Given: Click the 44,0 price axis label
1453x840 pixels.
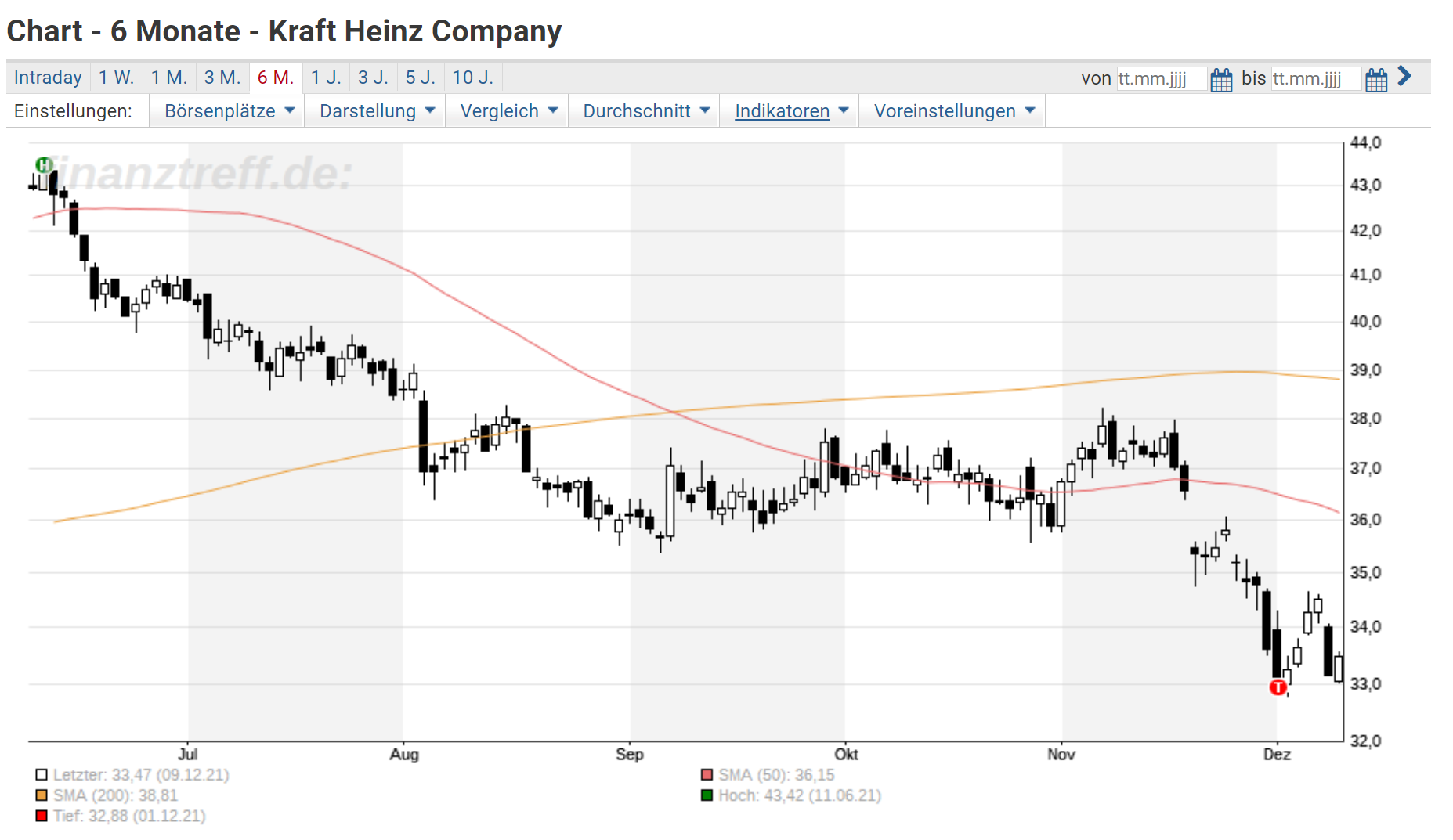Looking at the screenshot, I should (x=1365, y=142).
